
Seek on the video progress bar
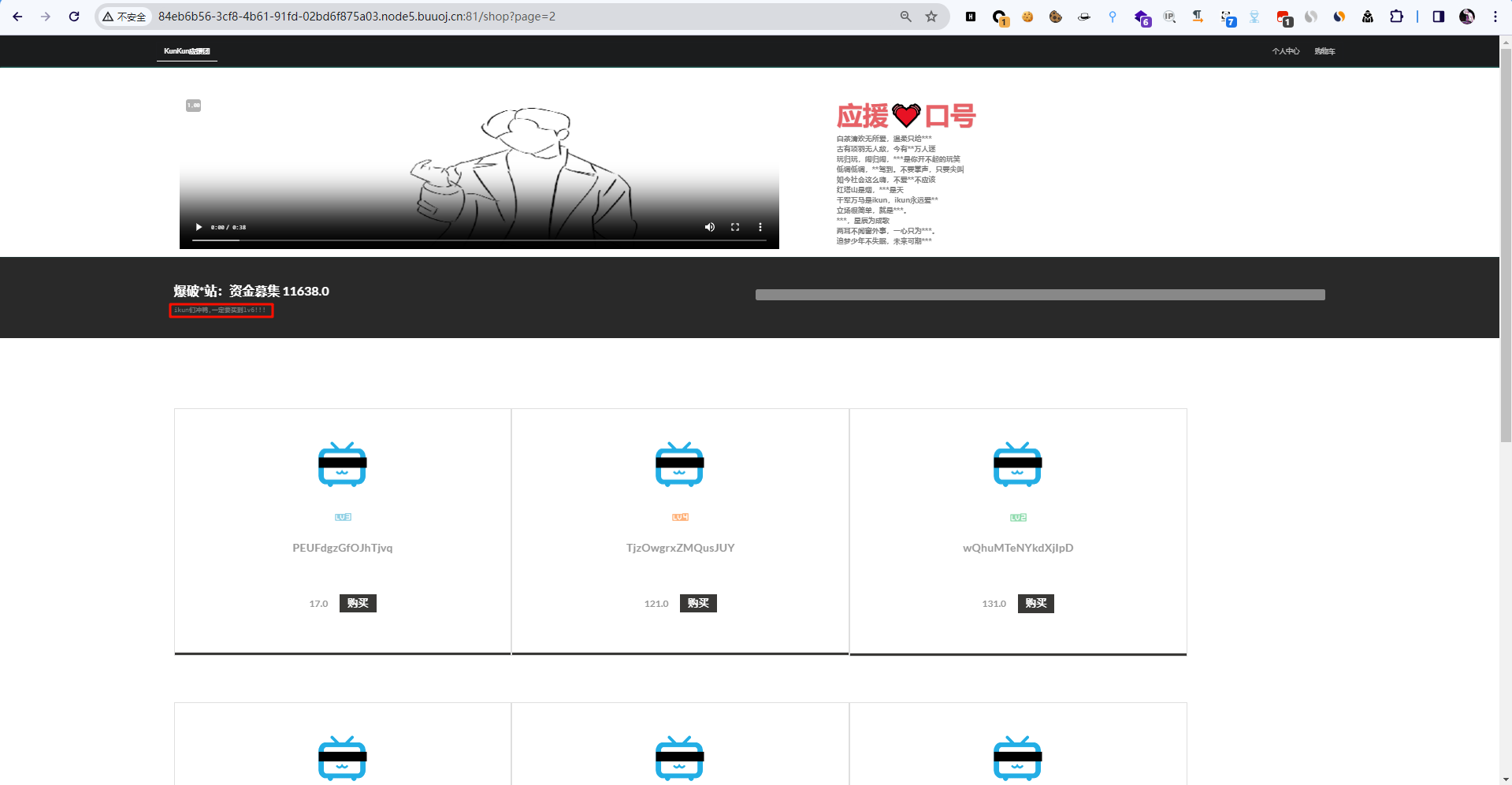[479, 240]
